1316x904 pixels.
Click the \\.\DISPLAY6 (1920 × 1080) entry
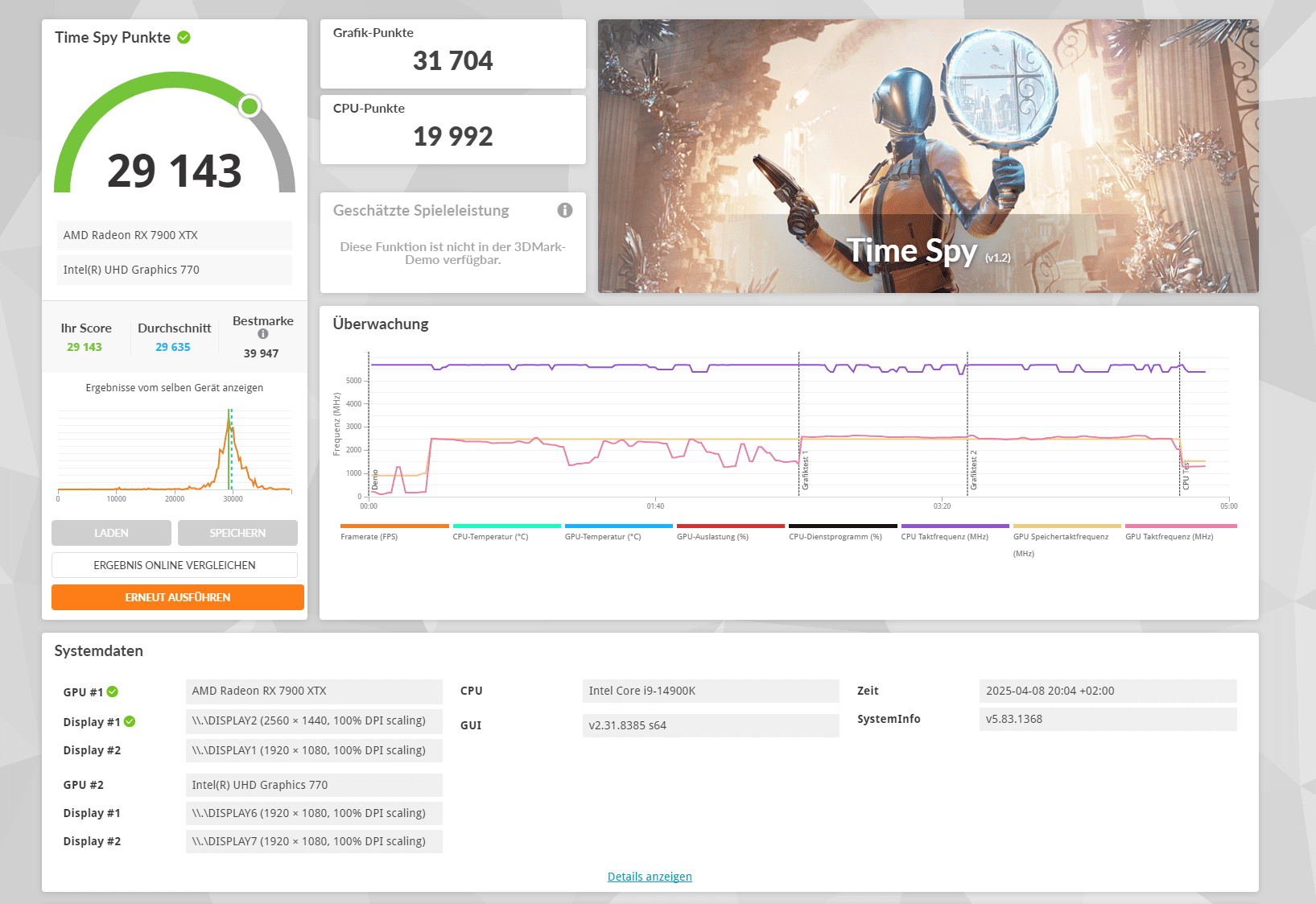pyautogui.click(x=314, y=813)
